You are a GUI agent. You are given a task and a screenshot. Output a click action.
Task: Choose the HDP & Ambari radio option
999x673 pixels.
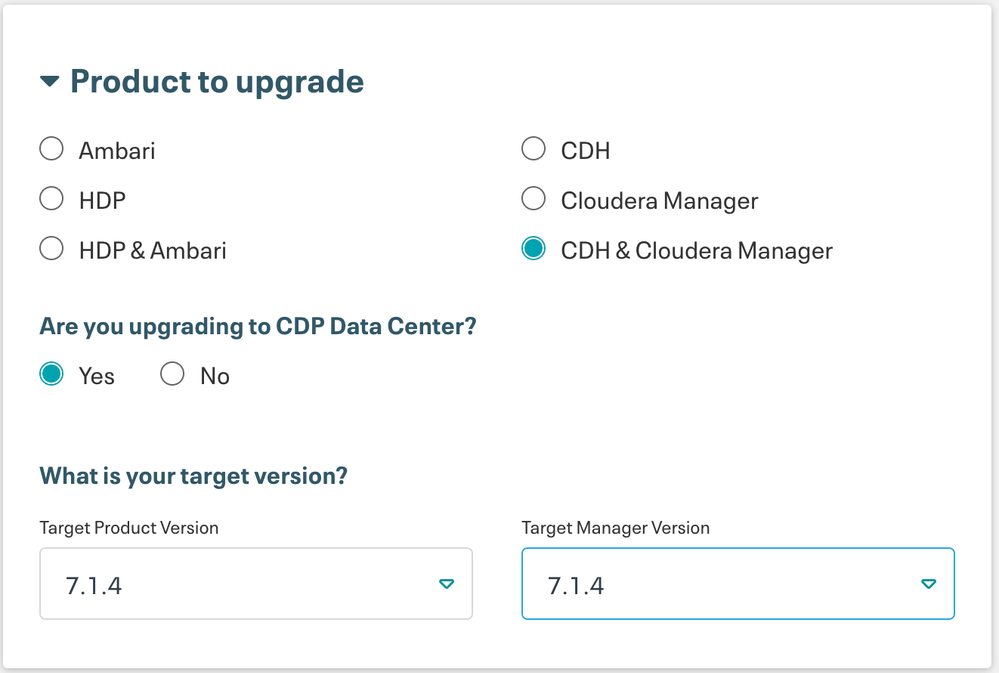[51, 249]
